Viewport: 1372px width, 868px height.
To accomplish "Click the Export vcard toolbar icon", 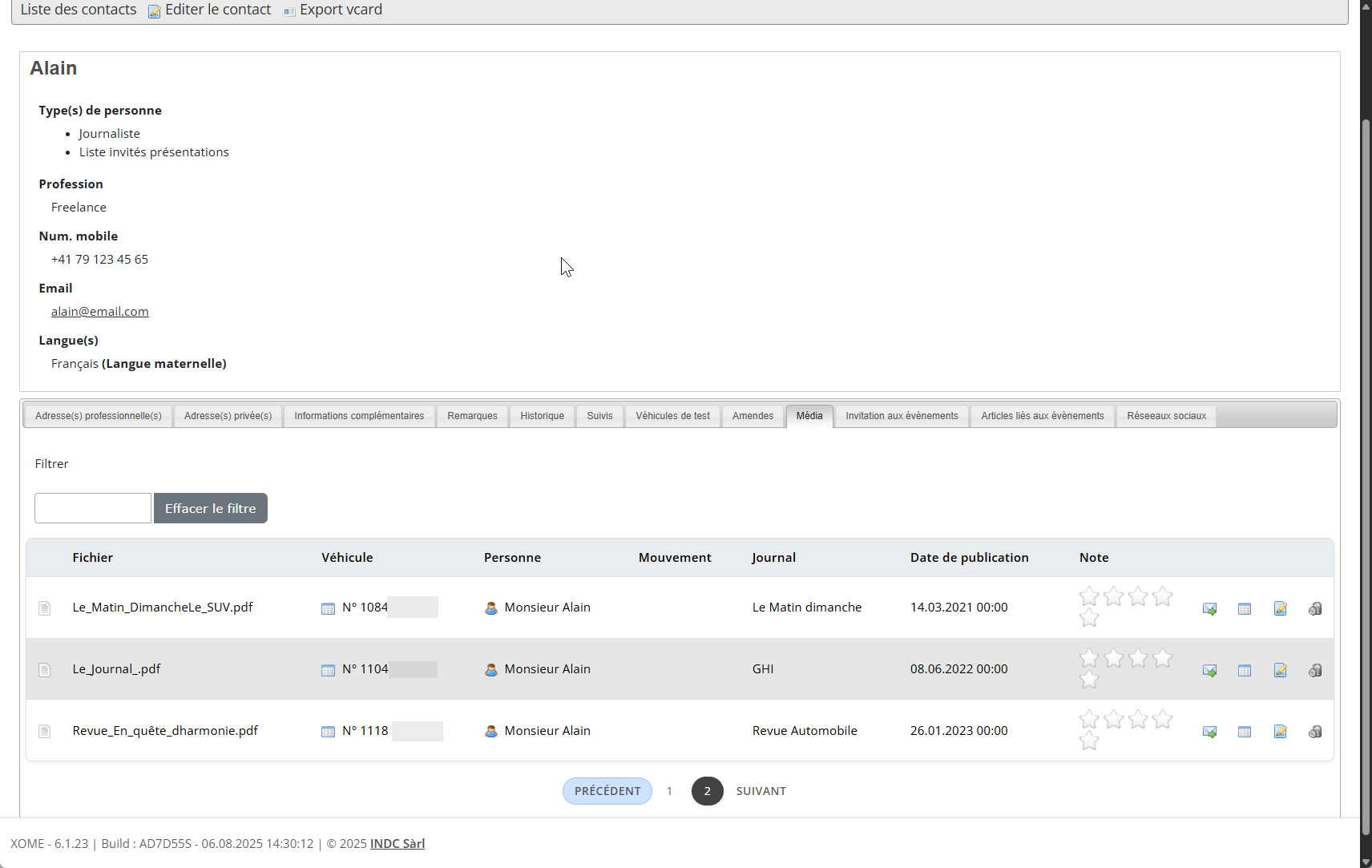I will tap(289, 11).
